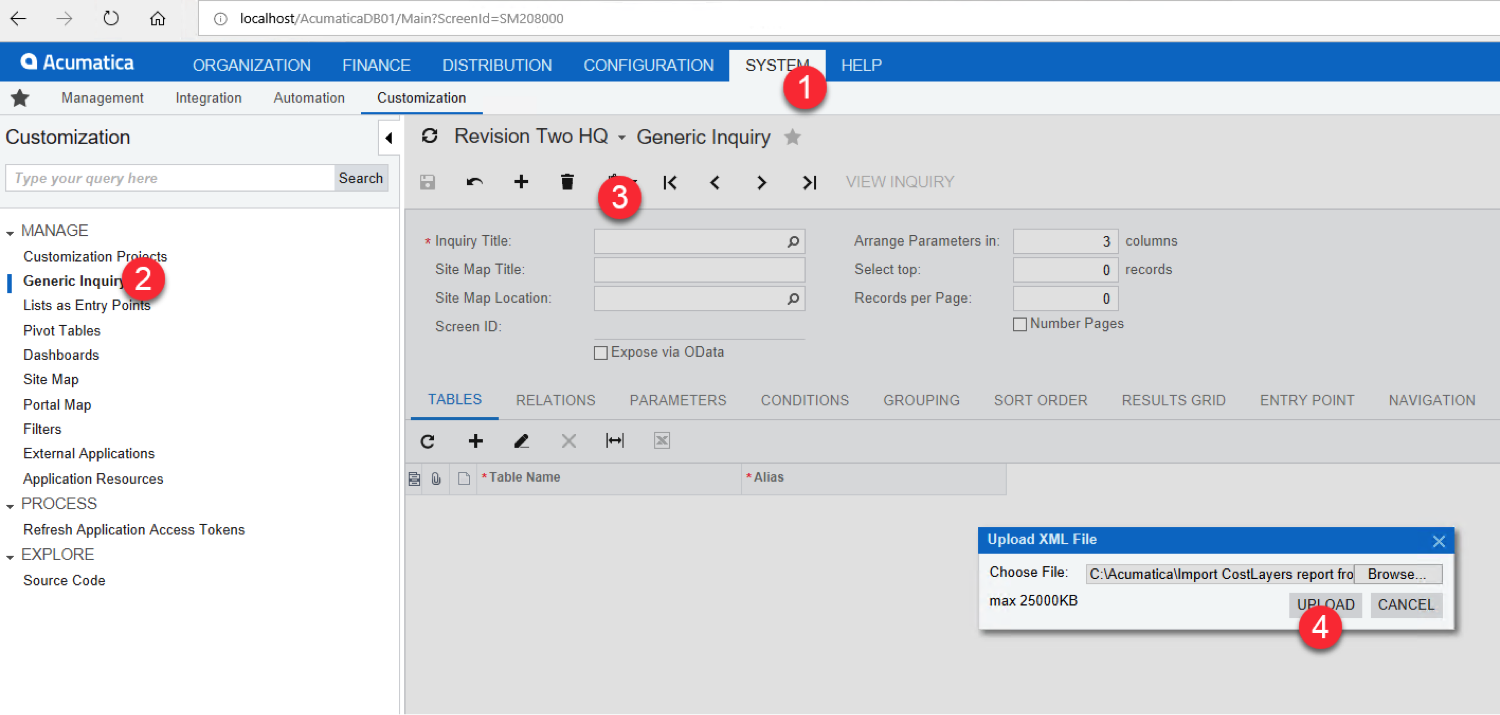Switch to the CONDITIONS tab
The width and height of the screenshot is (1500, 715).
point(804,400)
